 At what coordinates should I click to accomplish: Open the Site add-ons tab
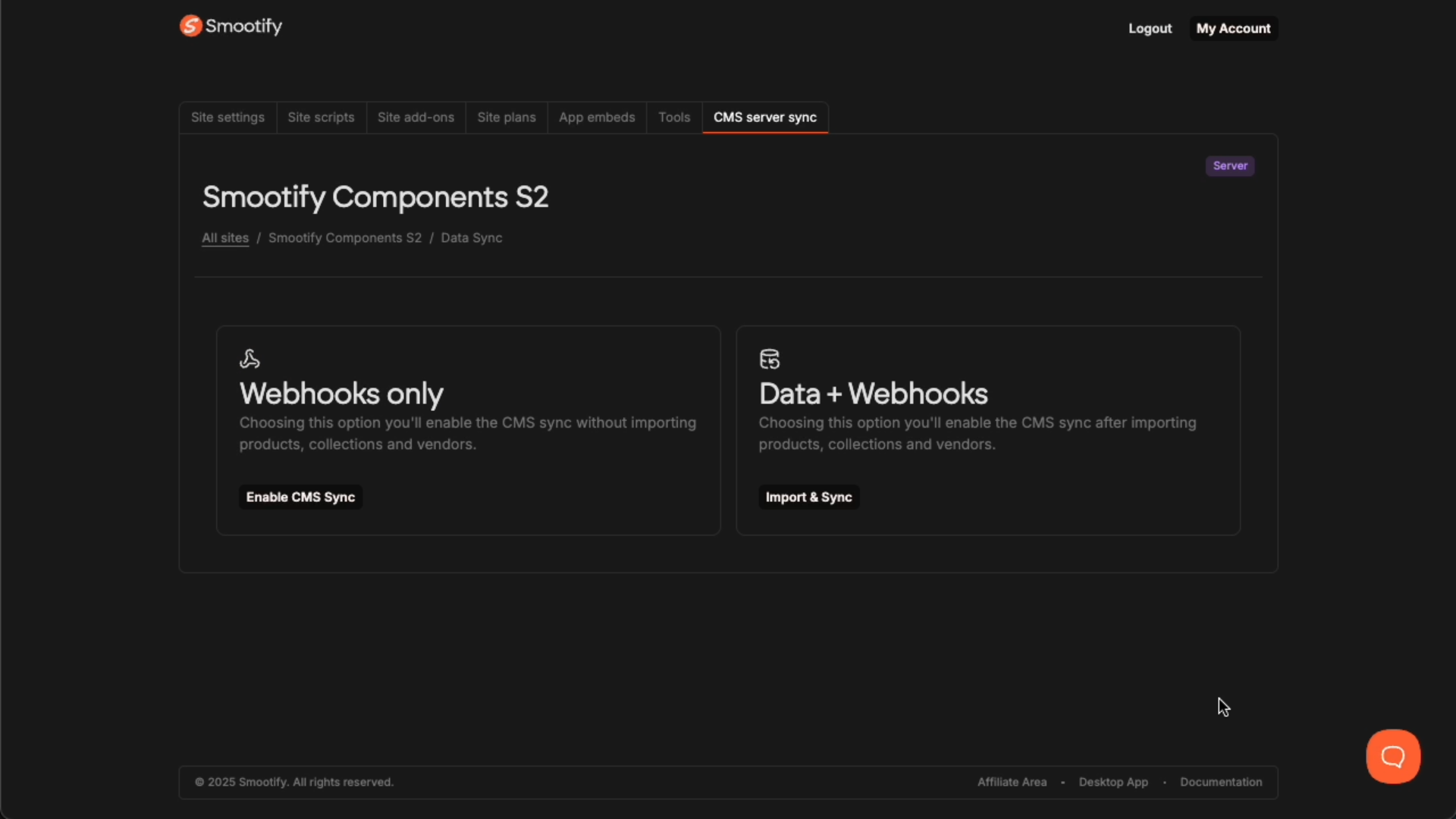[x=416, y=118]
